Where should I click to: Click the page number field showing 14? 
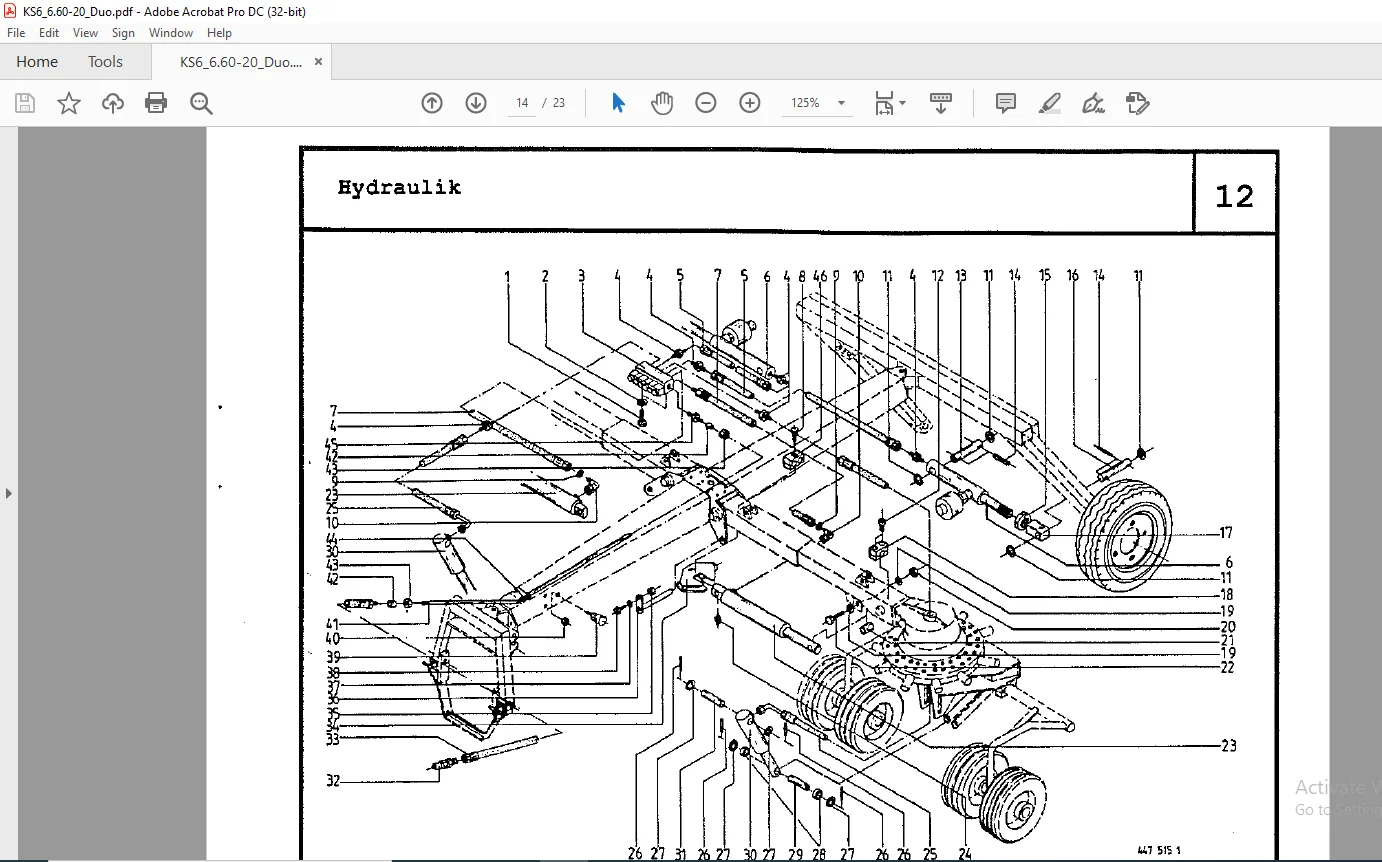click(x=522, y=103)
